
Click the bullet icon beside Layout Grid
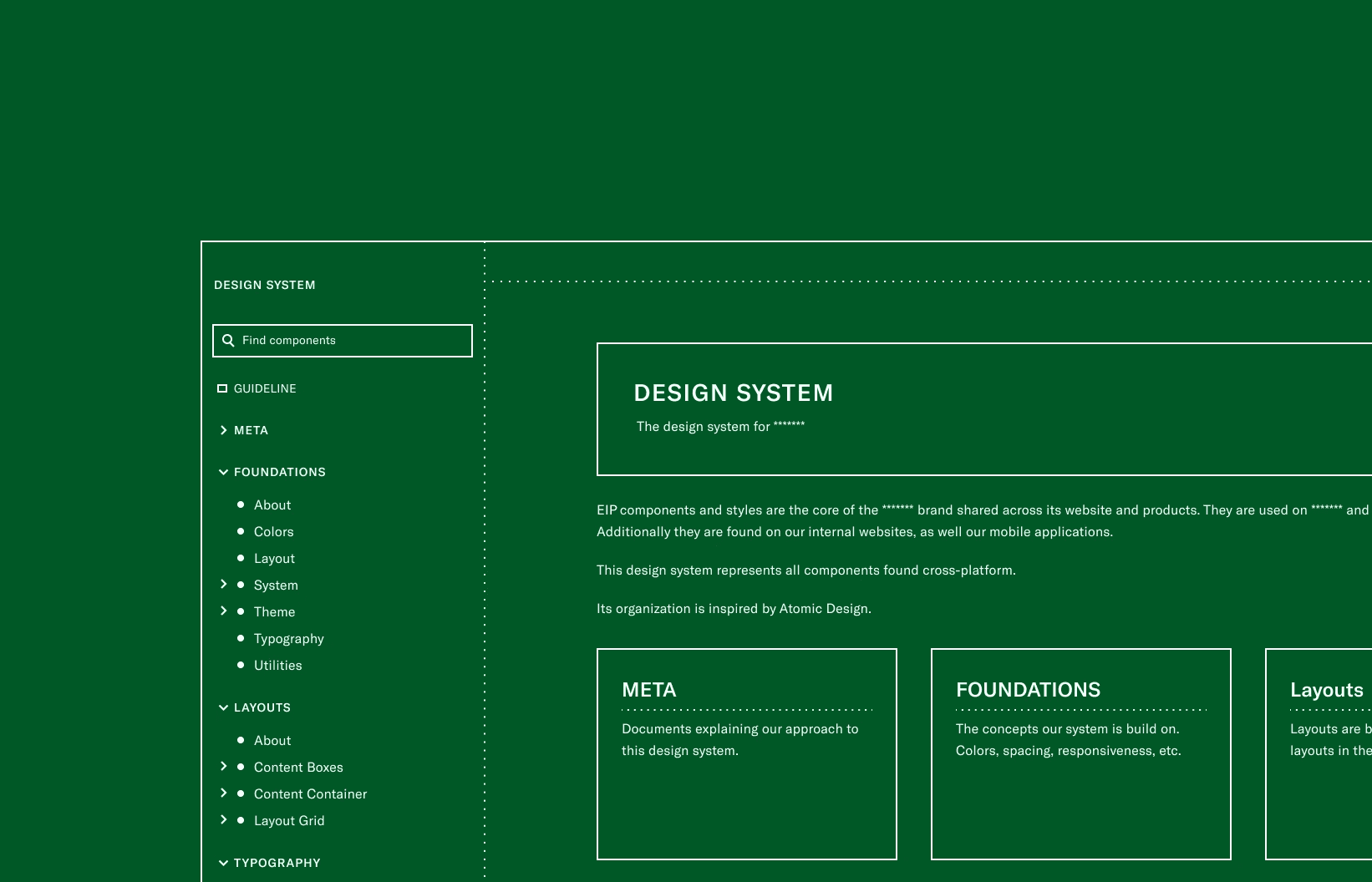(241, 820)
